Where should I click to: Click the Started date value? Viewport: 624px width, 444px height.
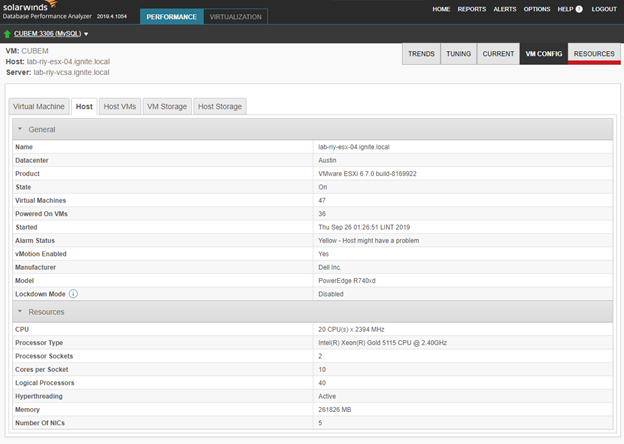tap(364, 227)
